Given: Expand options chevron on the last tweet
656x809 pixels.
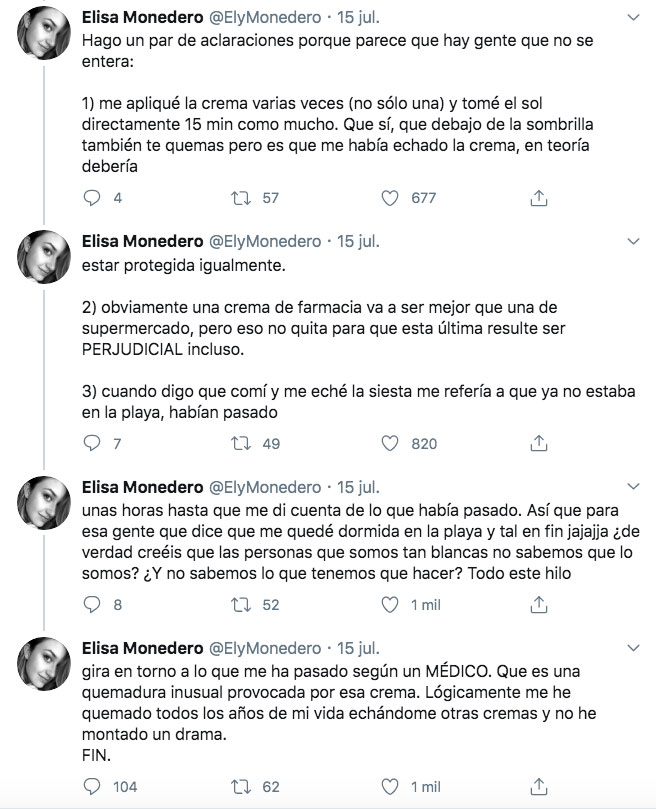Looking at the screenshot, I should click(x=633, y=648).
